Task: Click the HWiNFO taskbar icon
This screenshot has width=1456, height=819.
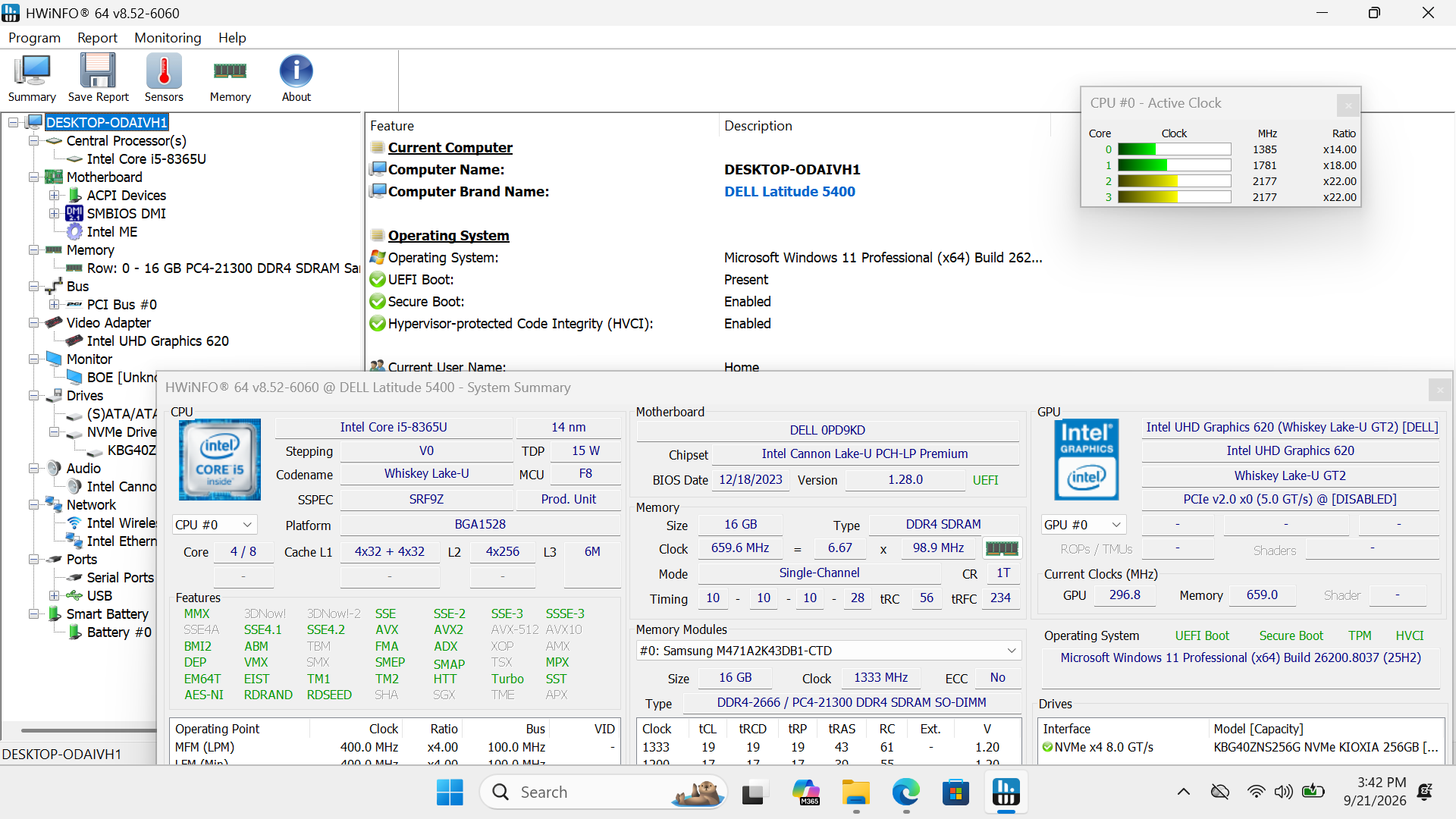Action: click(x=1006, y=792)
